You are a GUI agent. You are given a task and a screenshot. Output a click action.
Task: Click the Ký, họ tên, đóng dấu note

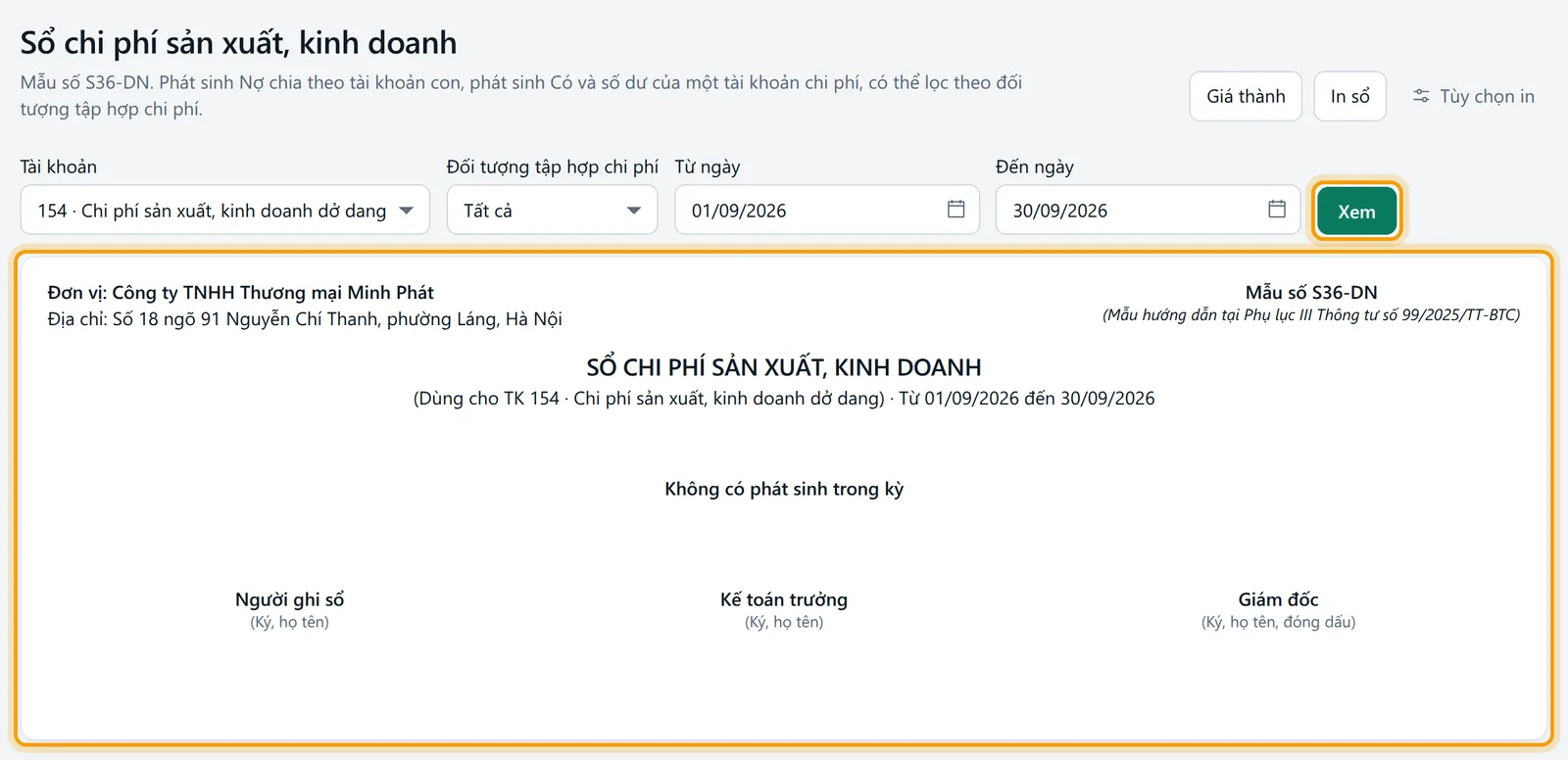pos(1278,622)
